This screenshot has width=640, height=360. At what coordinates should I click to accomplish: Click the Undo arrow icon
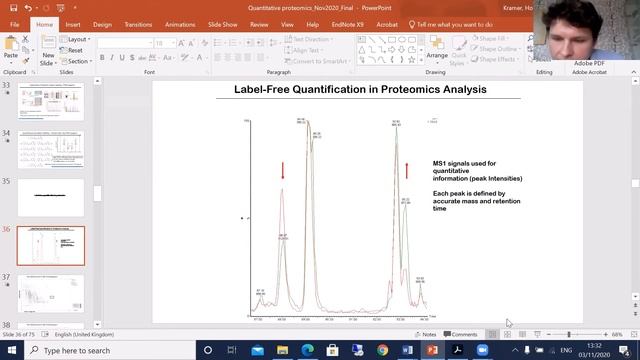(28, 8)
